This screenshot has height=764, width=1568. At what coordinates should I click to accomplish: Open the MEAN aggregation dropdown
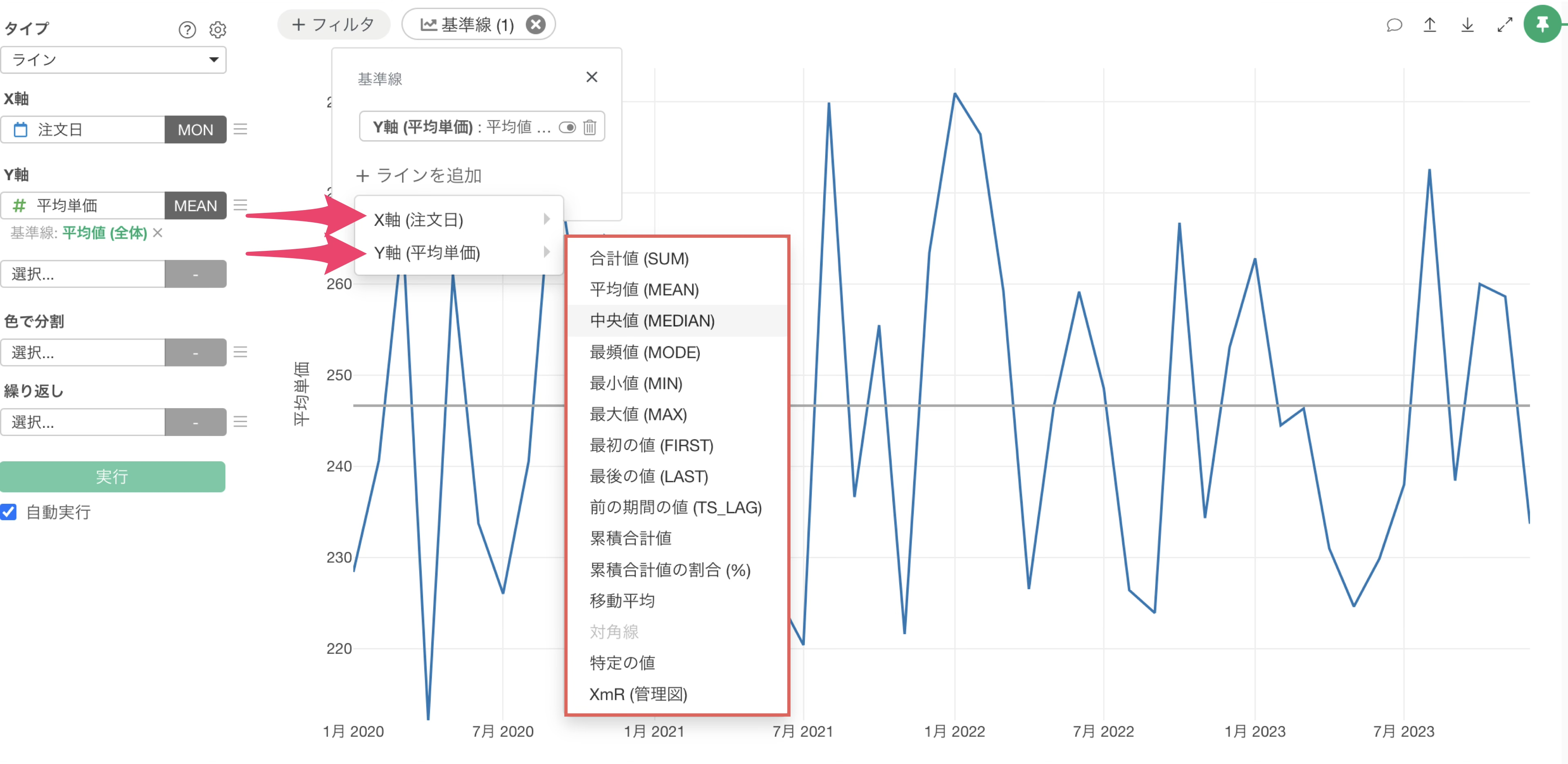[x=195, y=206]
